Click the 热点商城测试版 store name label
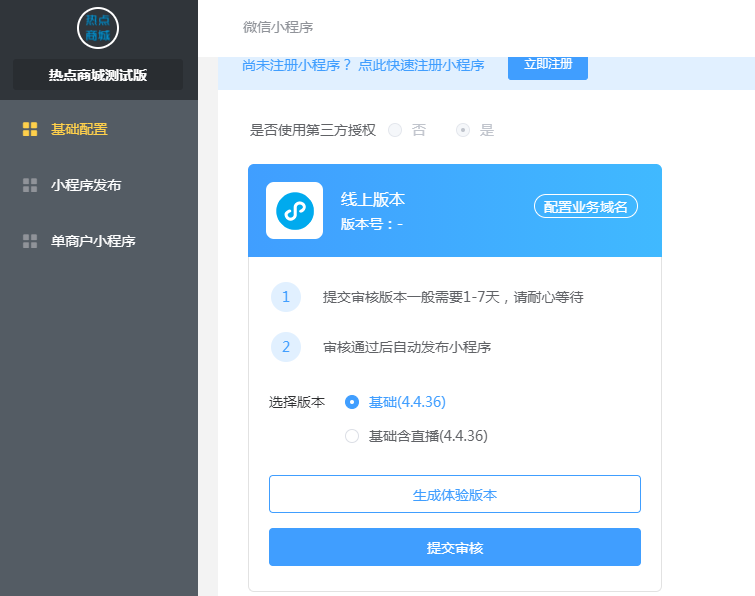This screenshot has height=596, width=755. click(x=98, y=75)
